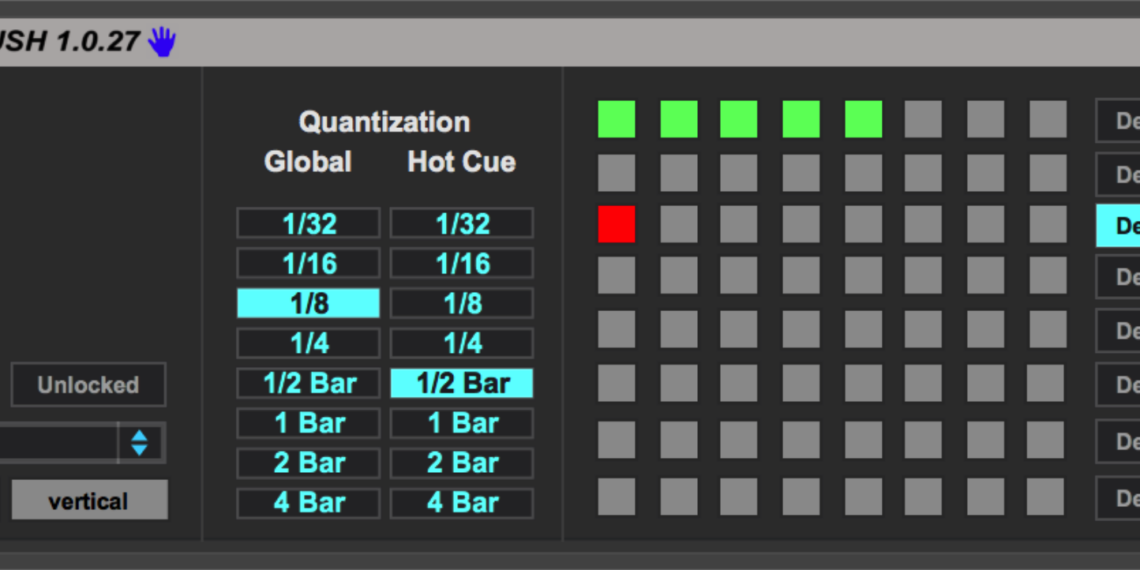Click the last gray pad in top row
The image size is (1140, 570).
[x=1047, y=119]
